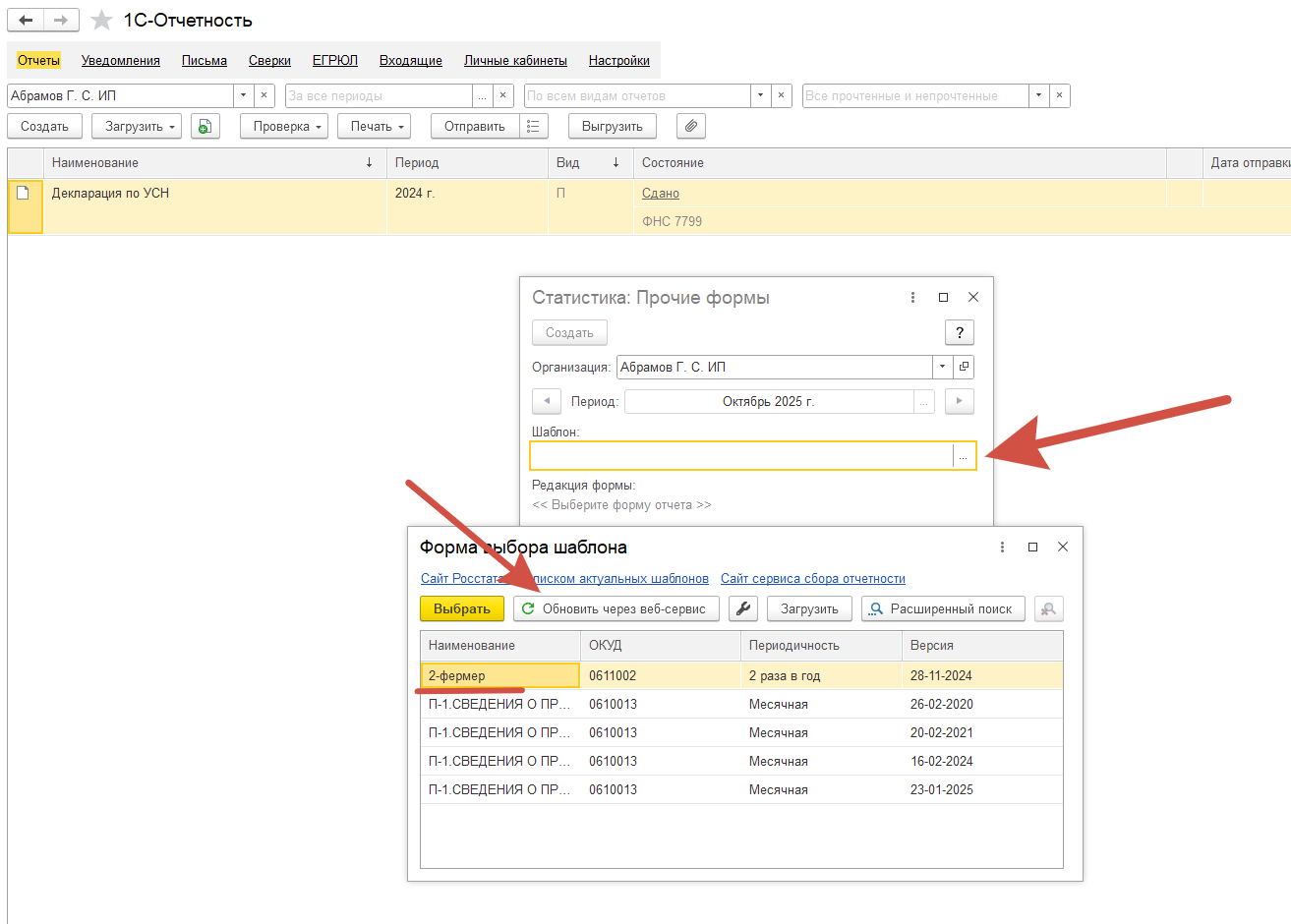Open the Сайт сервиса сбора отчетности link
The image size is (1291, 924).
pyautogui.click(x=812, y=578)
